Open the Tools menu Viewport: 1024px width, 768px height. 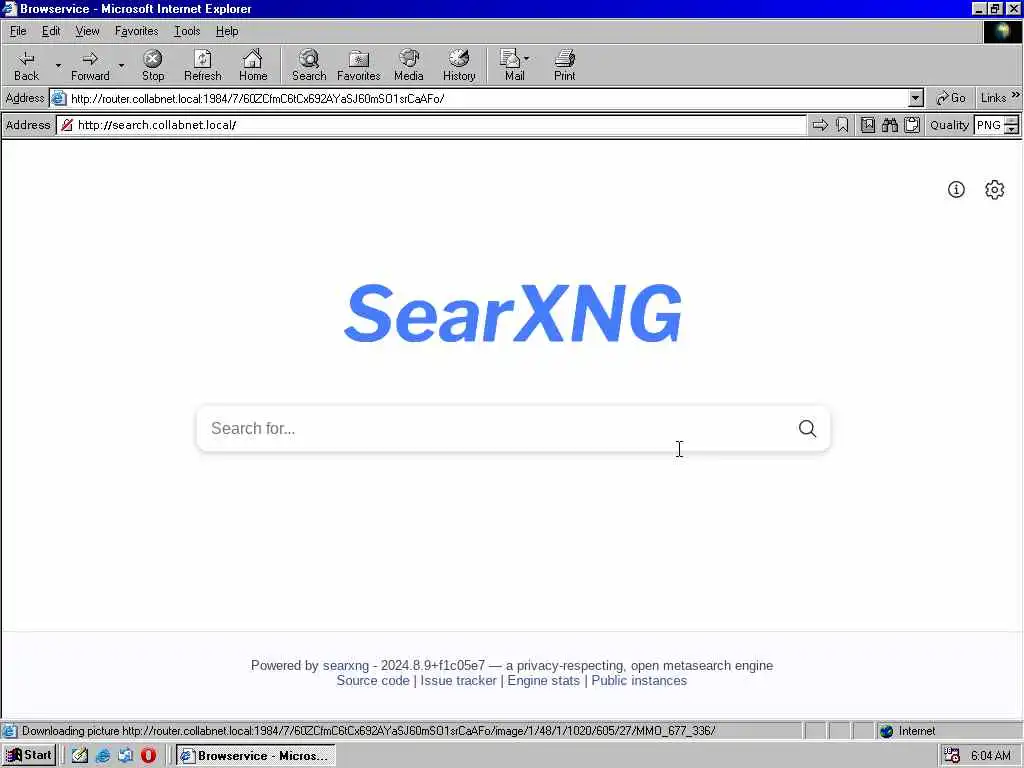click(187, 31)
